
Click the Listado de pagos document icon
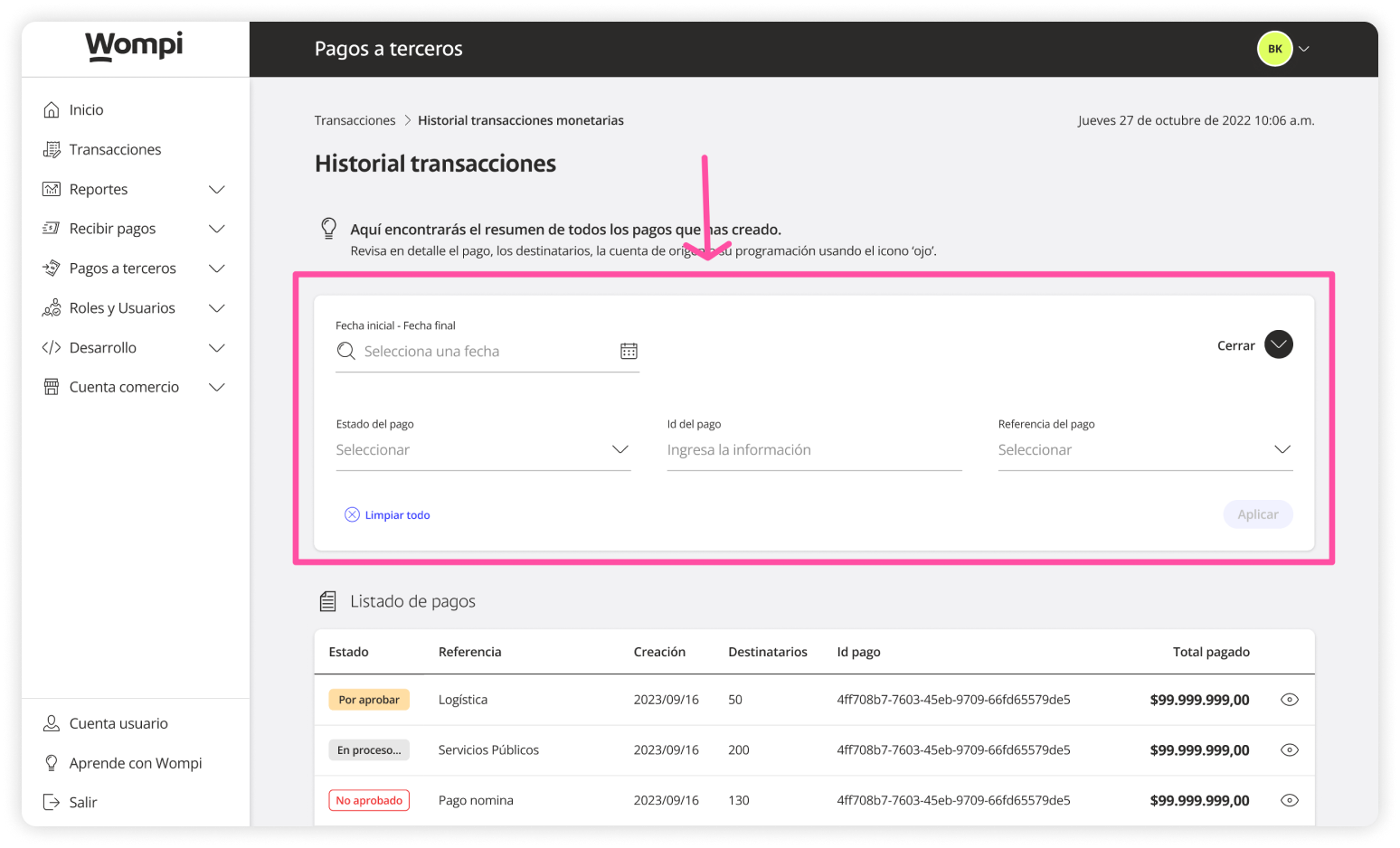(328, 601)
